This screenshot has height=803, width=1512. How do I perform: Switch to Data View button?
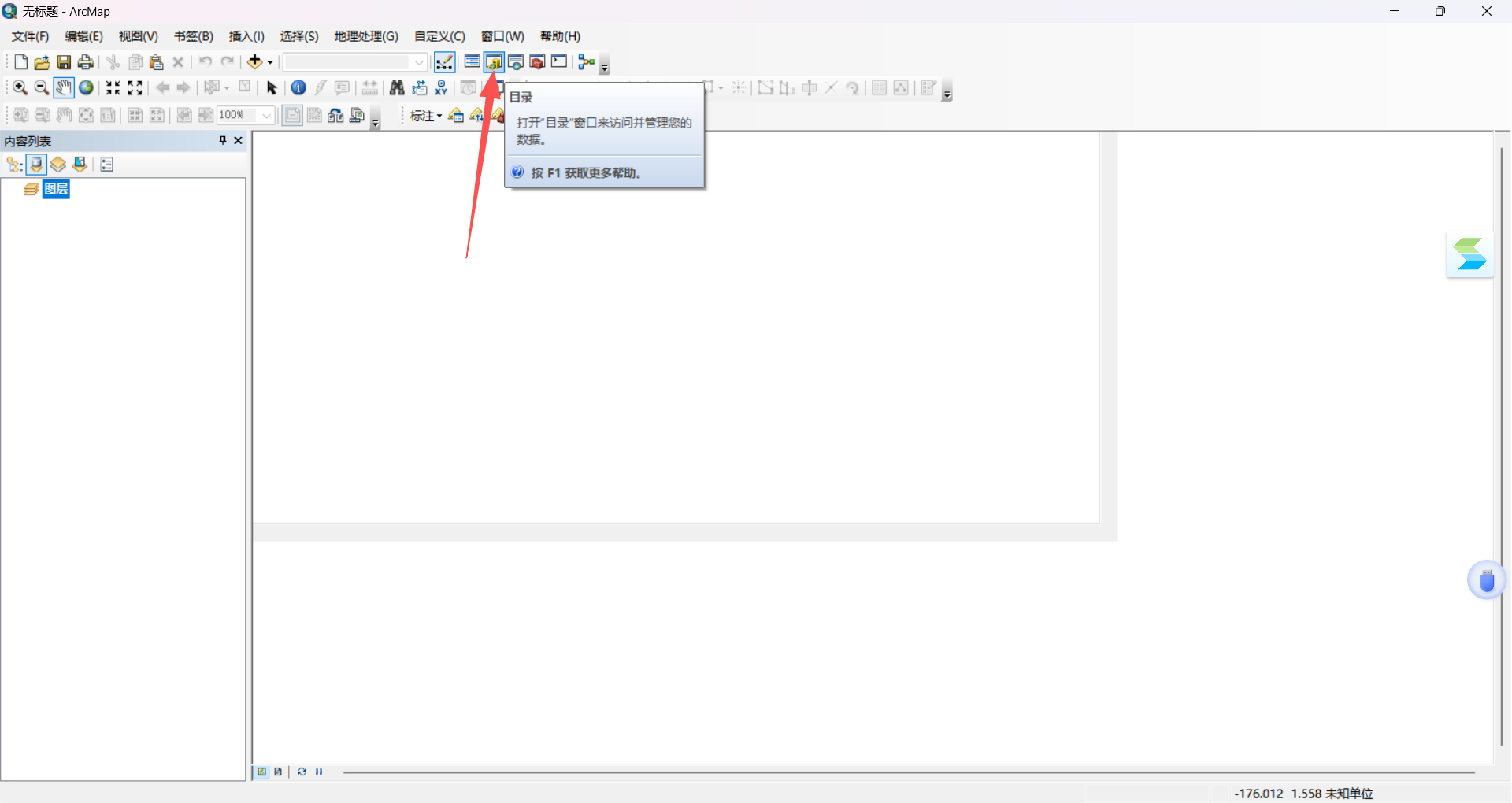pyautogui.click(x=262, y=772)
